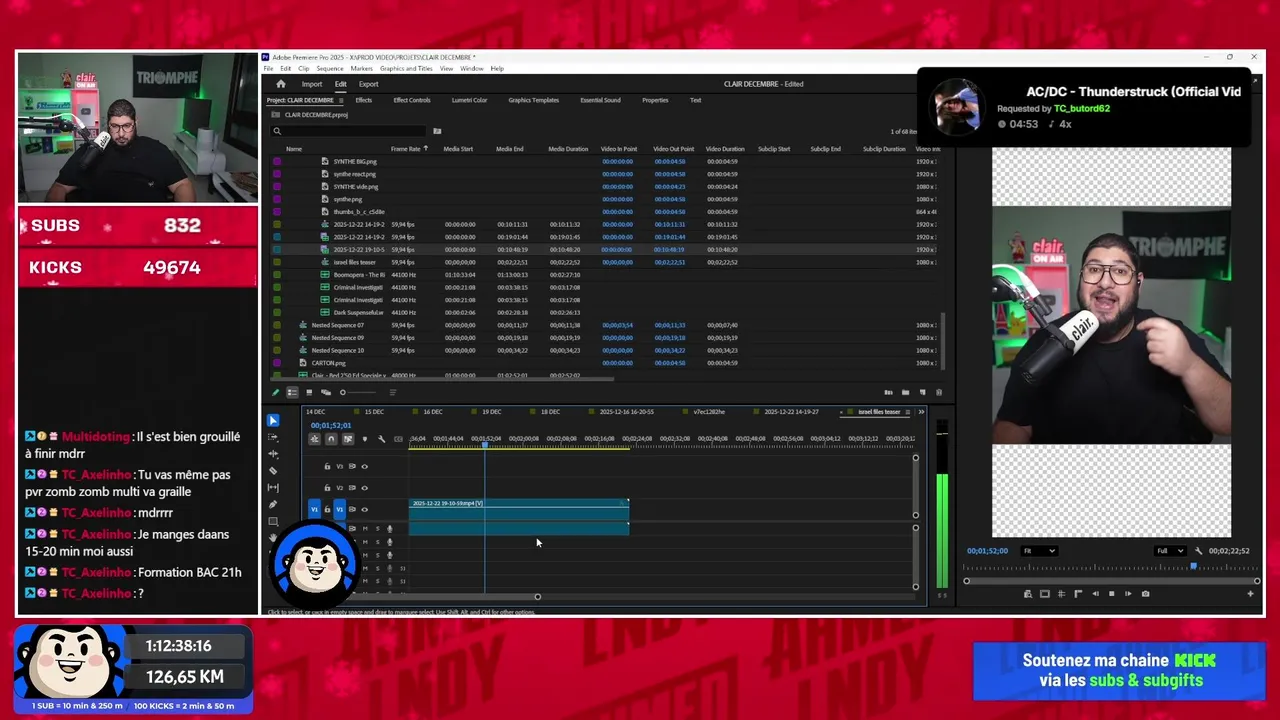The height and width of the screenshot is (720, 1280).
Task: Select the Rectangle tool
Action: 273,521
